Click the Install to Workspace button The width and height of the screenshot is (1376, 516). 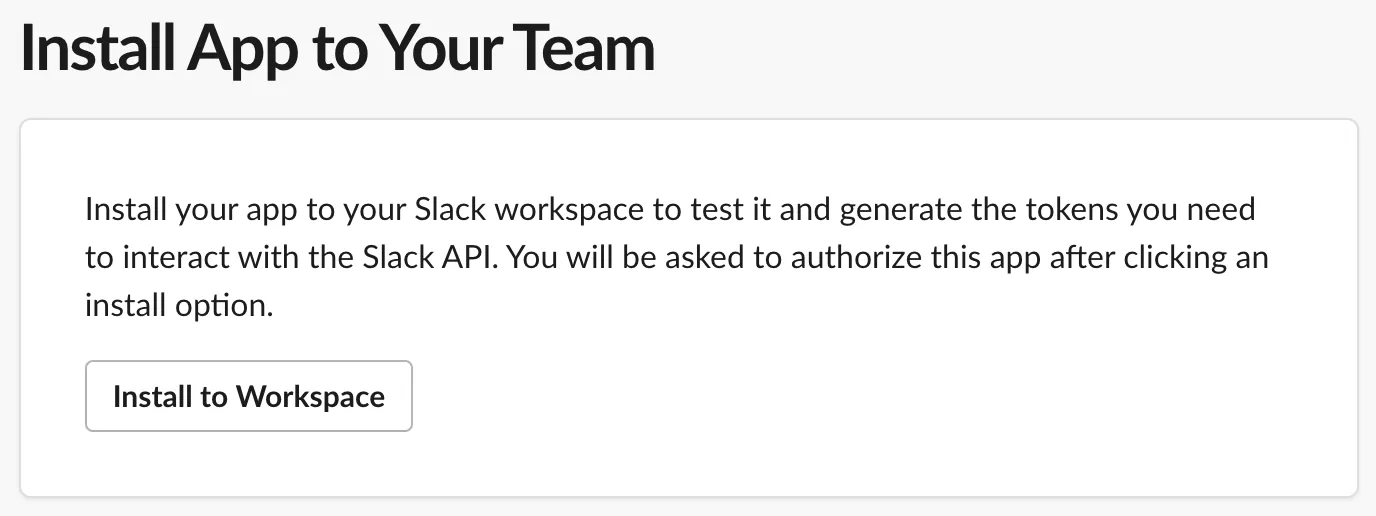[248, 397]
